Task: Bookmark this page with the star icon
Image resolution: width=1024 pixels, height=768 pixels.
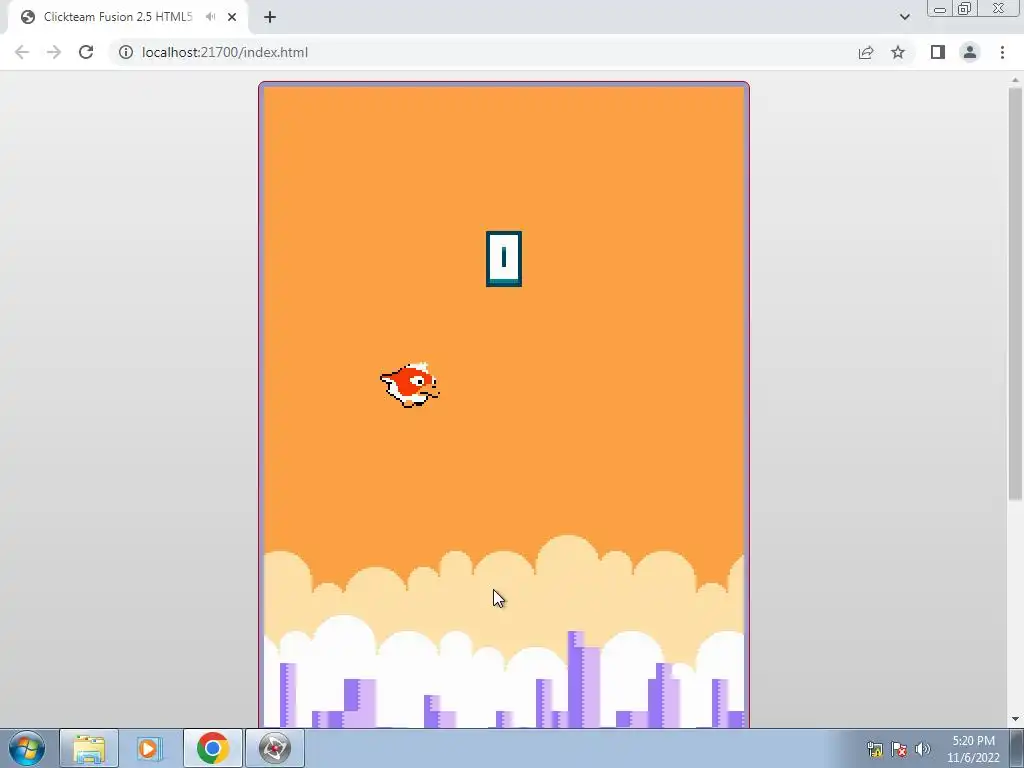Action: coord(898,52)
